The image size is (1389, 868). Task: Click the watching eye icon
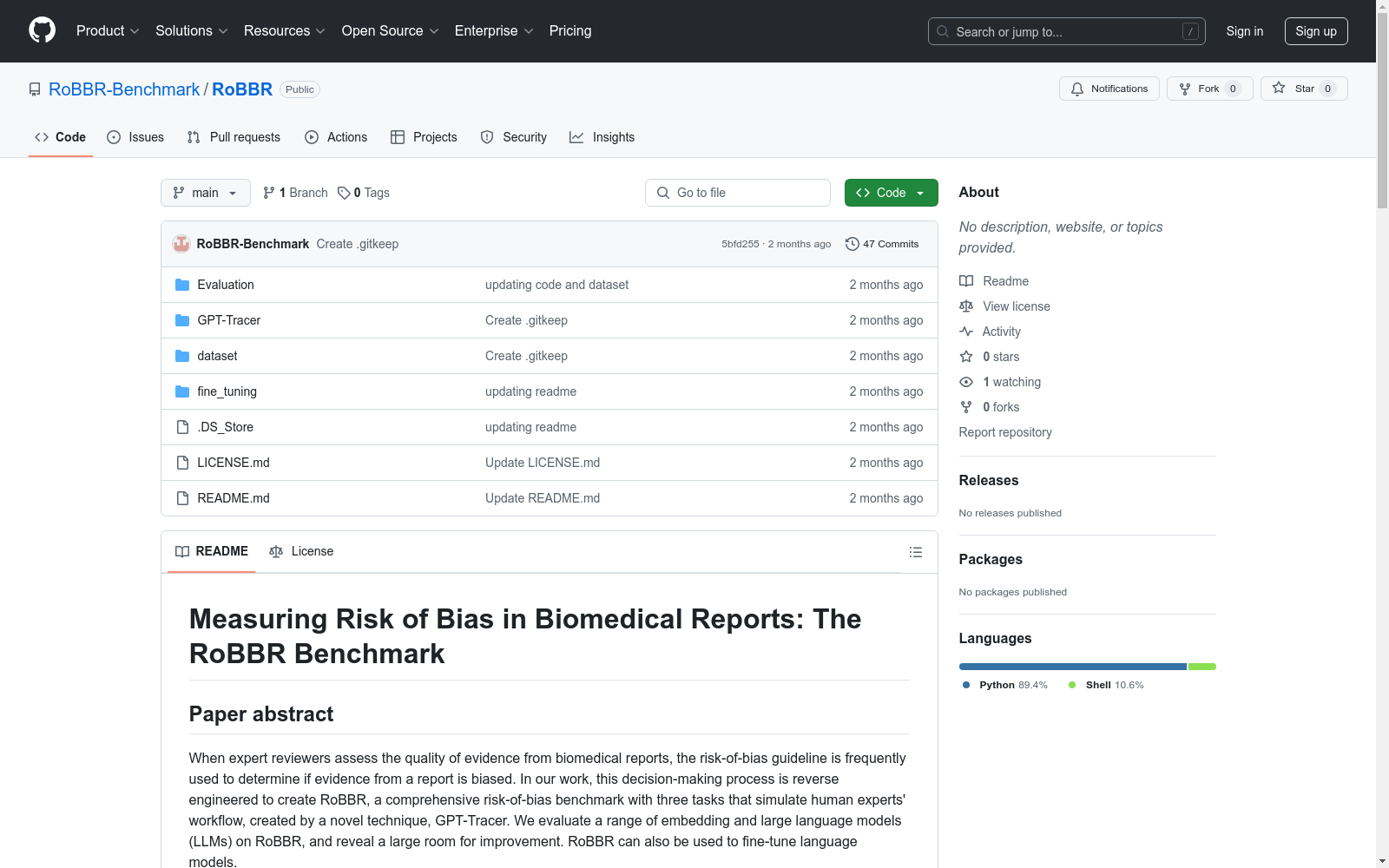pyautogui.click(x=966, y=382)
